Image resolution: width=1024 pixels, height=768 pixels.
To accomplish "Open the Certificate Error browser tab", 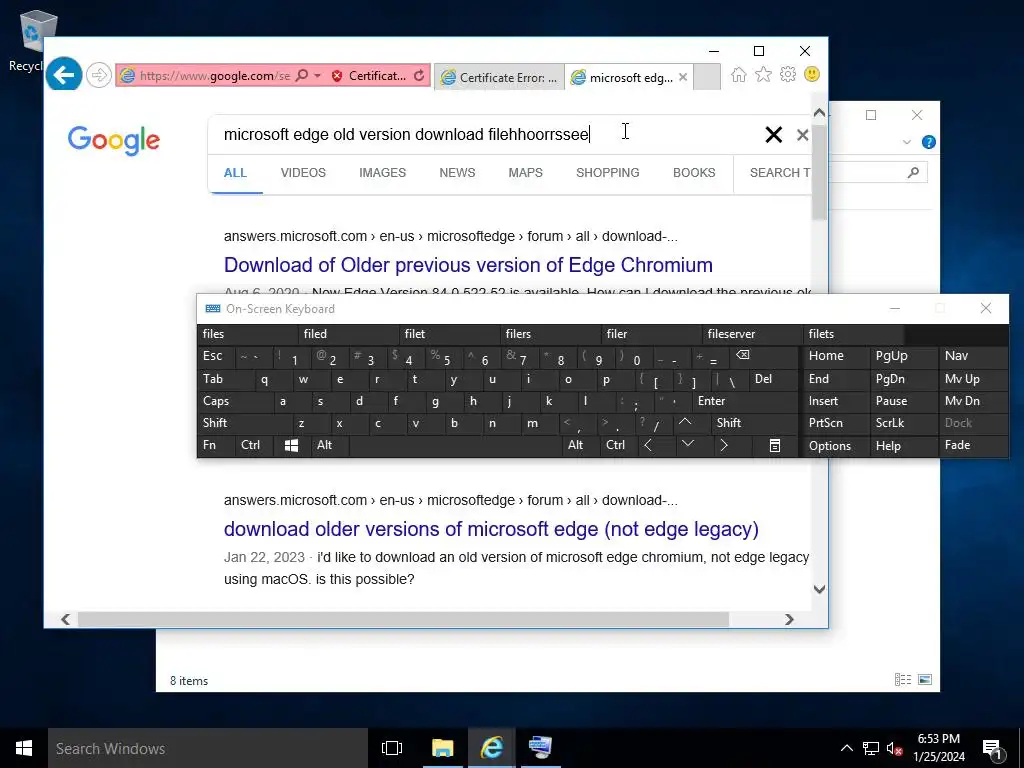I will pos(499,77).
